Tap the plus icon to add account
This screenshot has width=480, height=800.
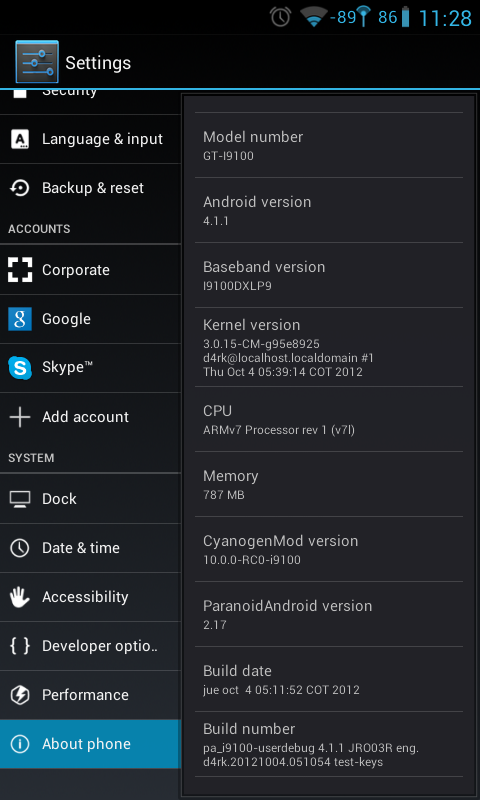point(20,417)
